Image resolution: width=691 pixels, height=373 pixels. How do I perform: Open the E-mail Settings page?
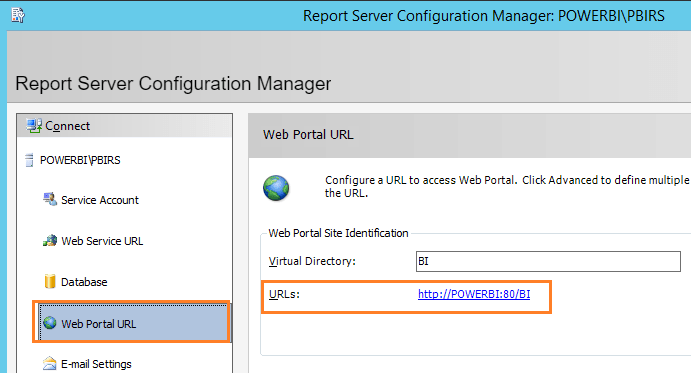click(x=96, y=364)
